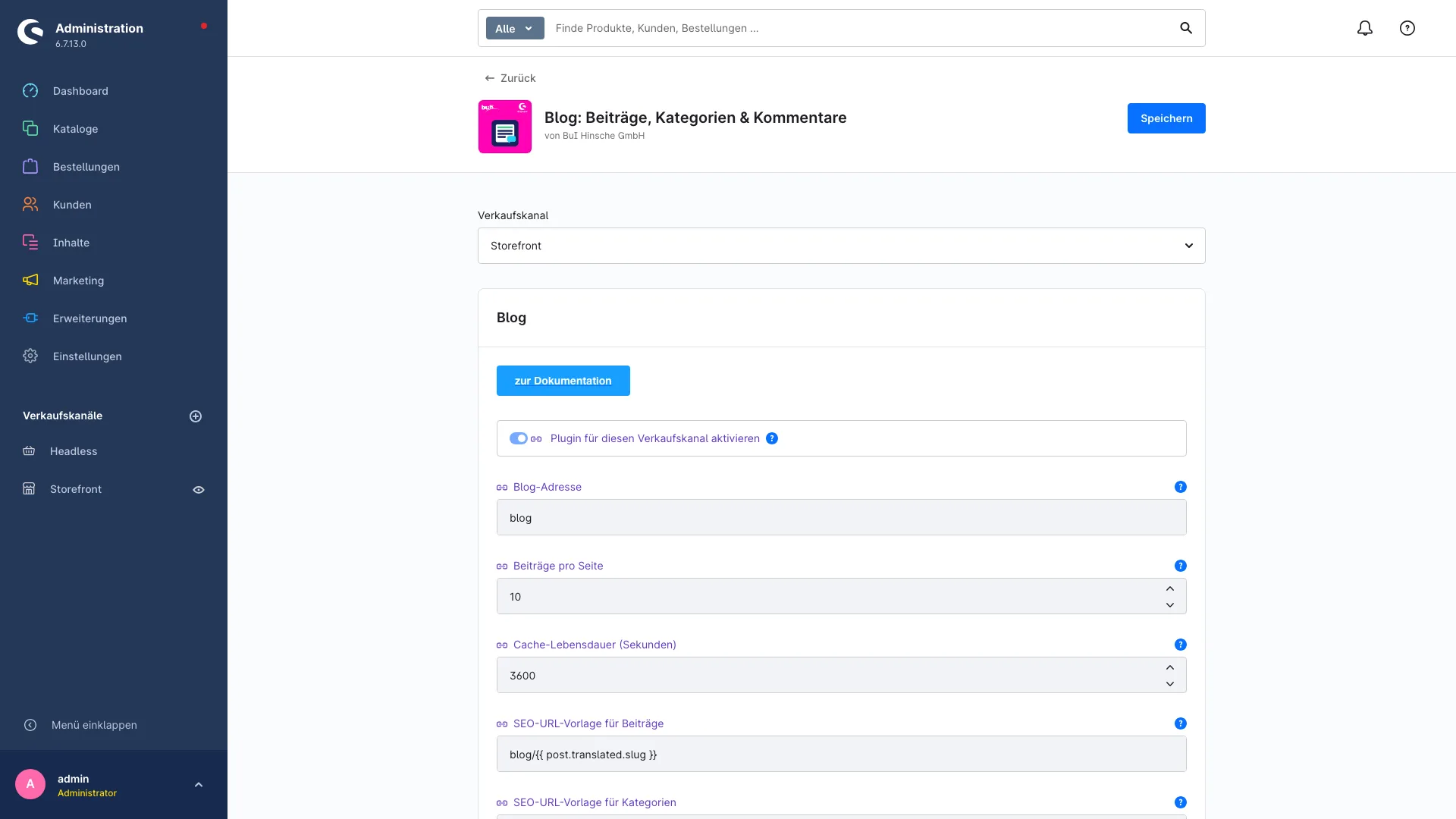
Task: Open notifications via the bell icon
Action: [1365, 28]
